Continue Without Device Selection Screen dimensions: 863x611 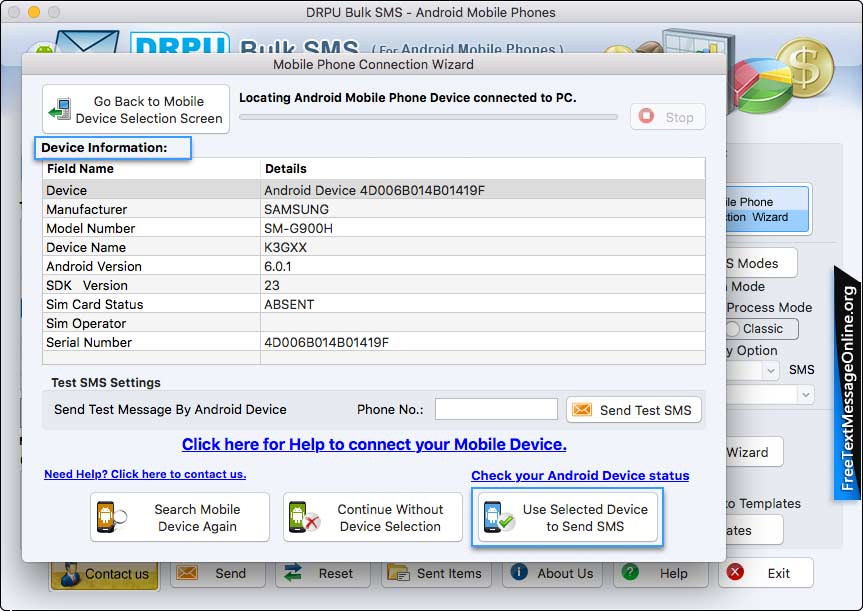[x=373, y=517]
